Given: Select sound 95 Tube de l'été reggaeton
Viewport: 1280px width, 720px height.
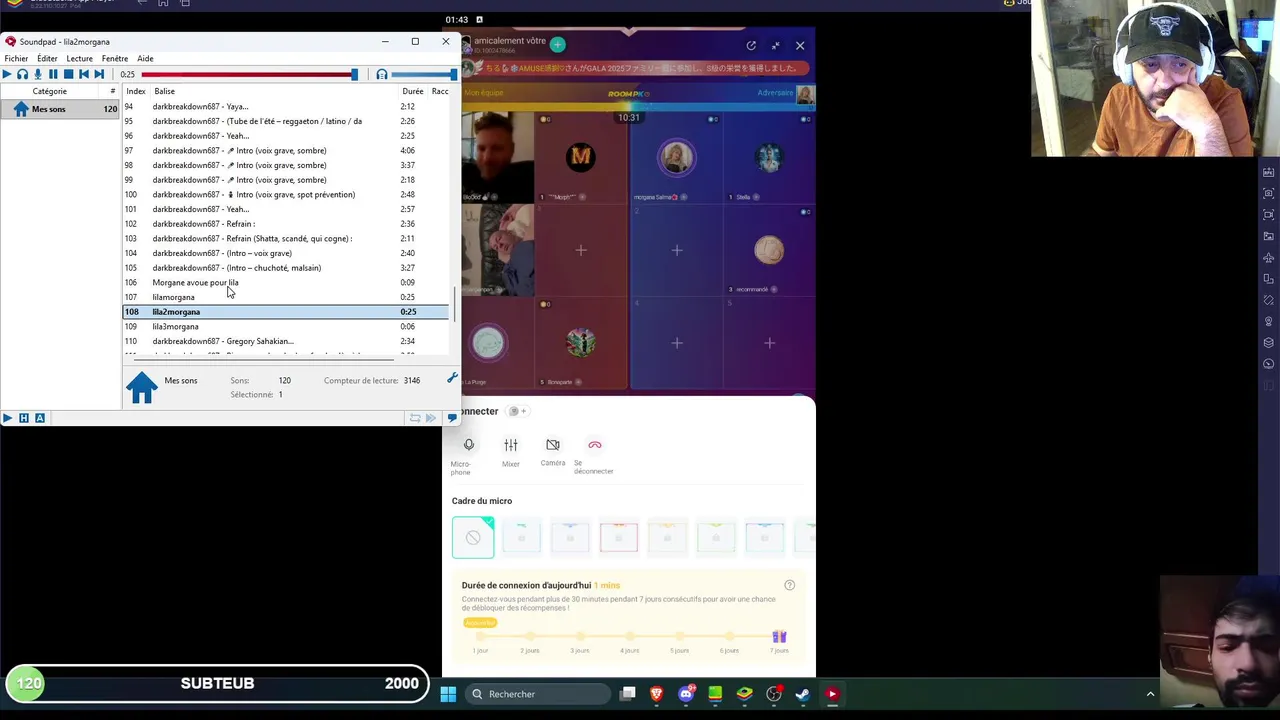Looking at the screenshot, I should (x=285, y=121).
